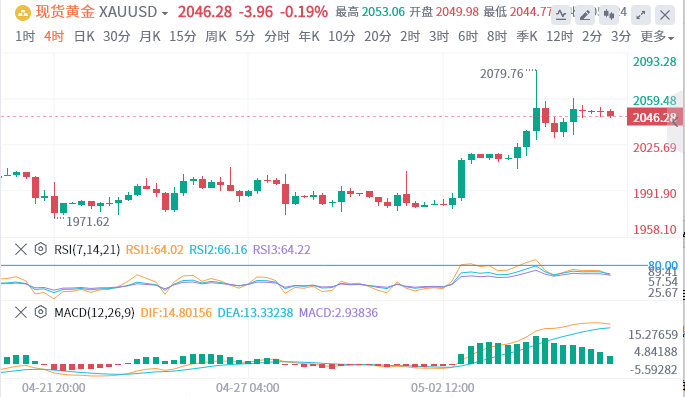
Task: Click the RSI3:64.22 value
Action: click(282, 250)
